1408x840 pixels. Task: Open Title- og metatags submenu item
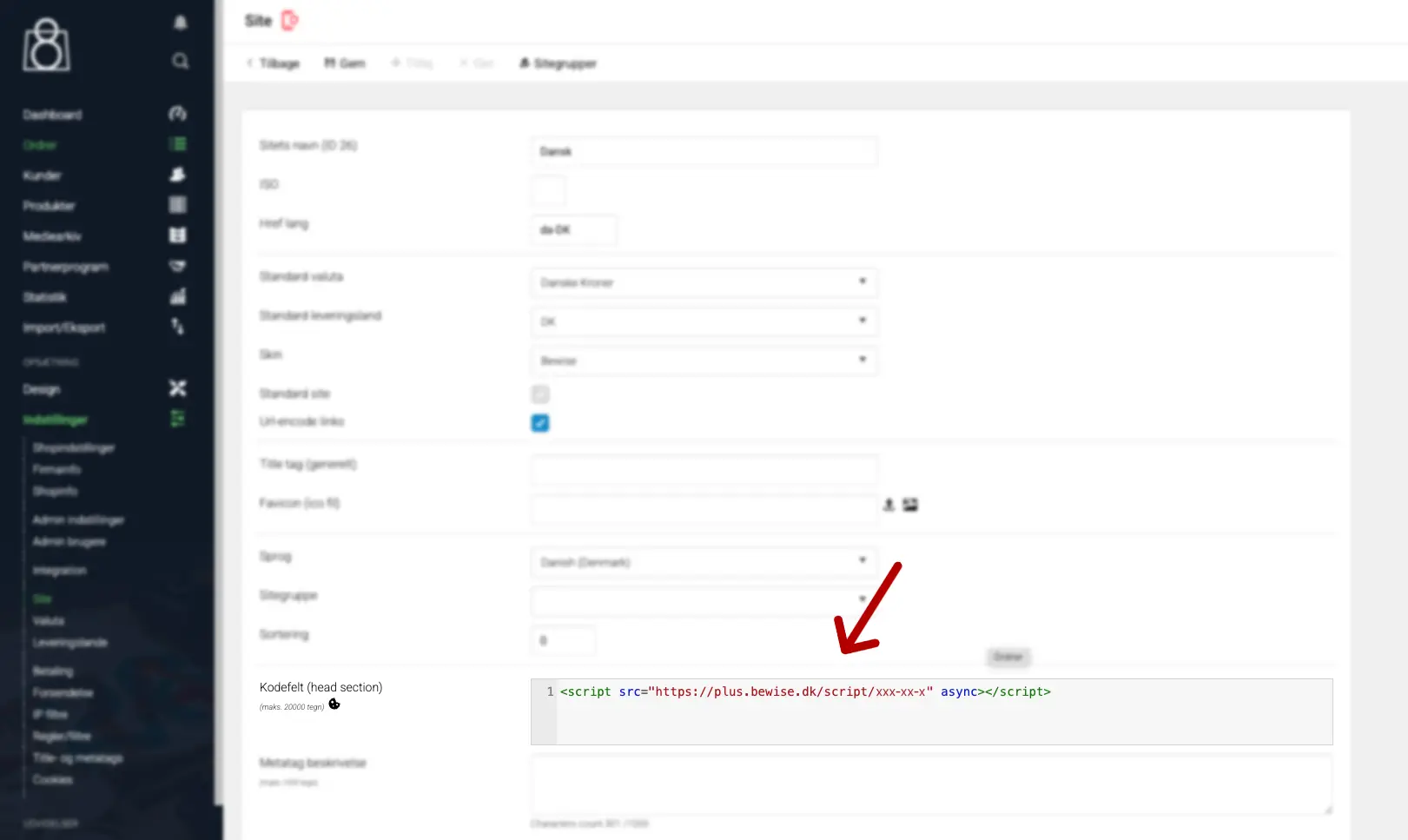coord(78,758)
